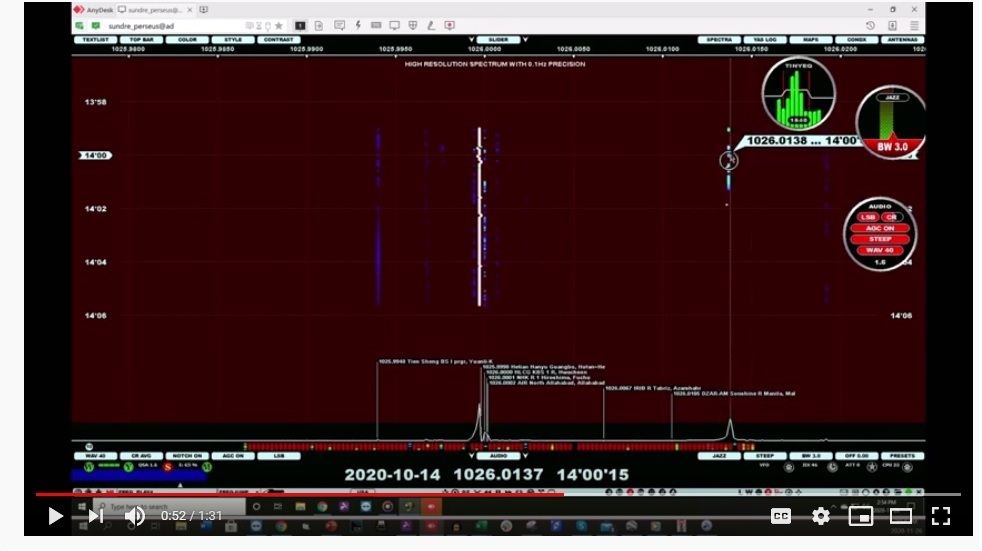Click the AnyDesk favorite star icon
Image resolution: width=982 pixels, height=551 pixels.
click(x=279, y=26)
